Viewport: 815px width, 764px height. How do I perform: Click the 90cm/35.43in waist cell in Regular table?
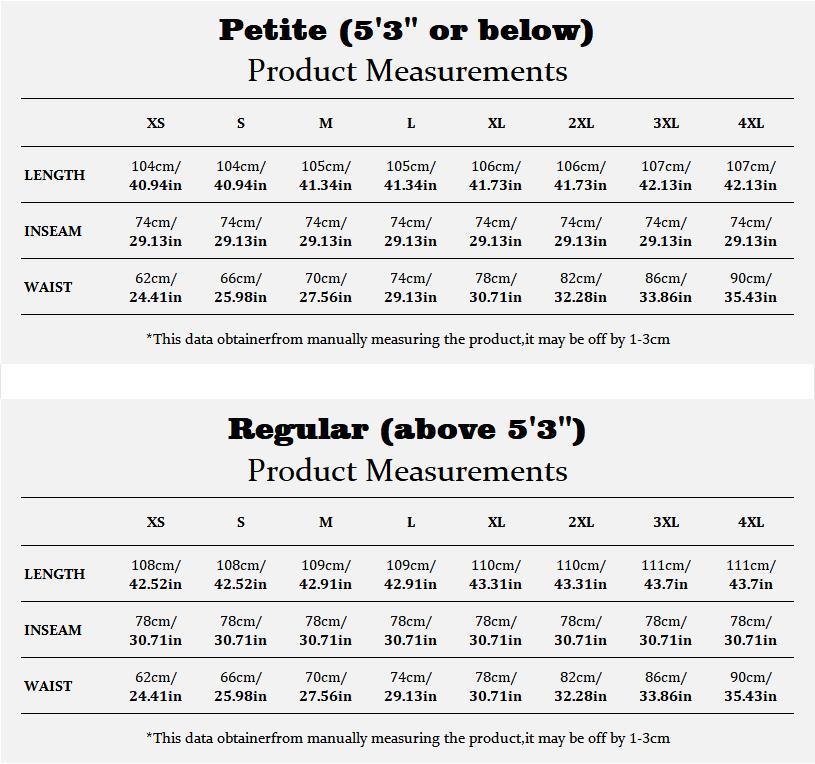(751, 686)
